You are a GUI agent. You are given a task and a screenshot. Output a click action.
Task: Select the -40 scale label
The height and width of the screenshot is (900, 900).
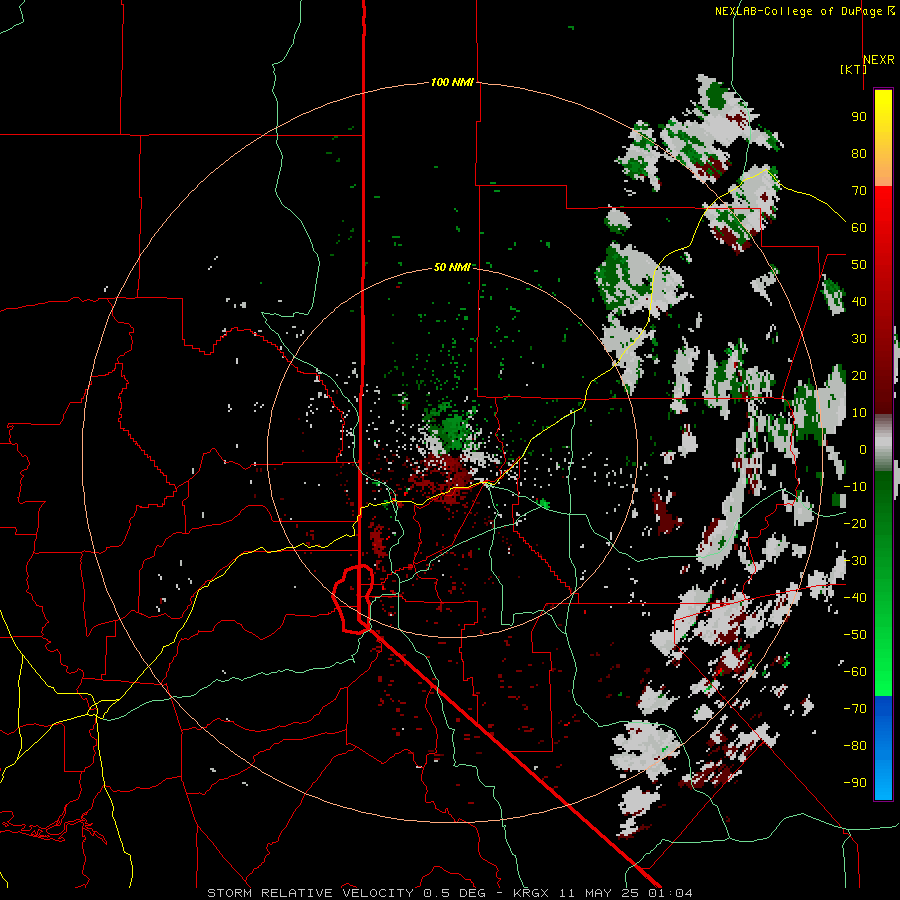coord(855,598)
